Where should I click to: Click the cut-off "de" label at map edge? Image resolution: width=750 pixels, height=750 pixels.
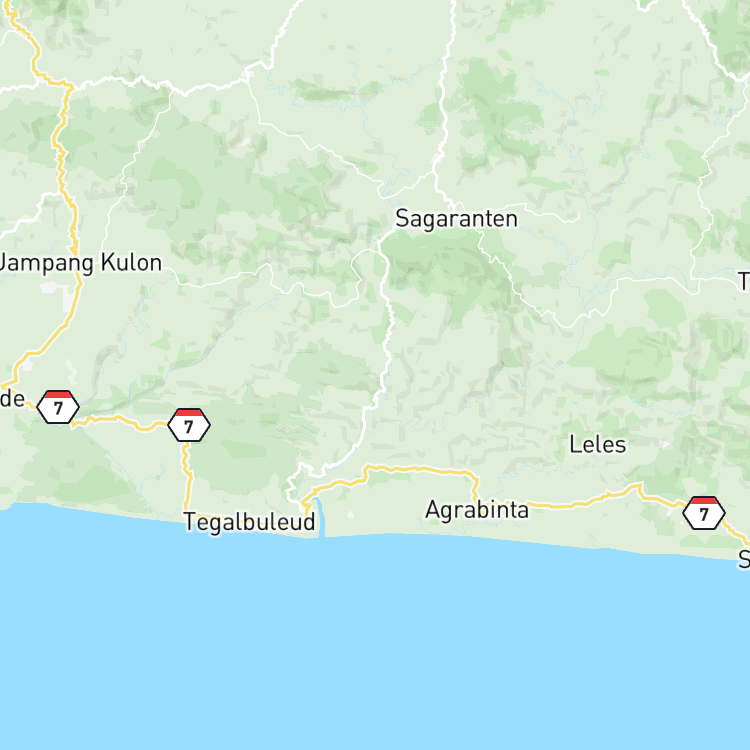coord(12,398)
